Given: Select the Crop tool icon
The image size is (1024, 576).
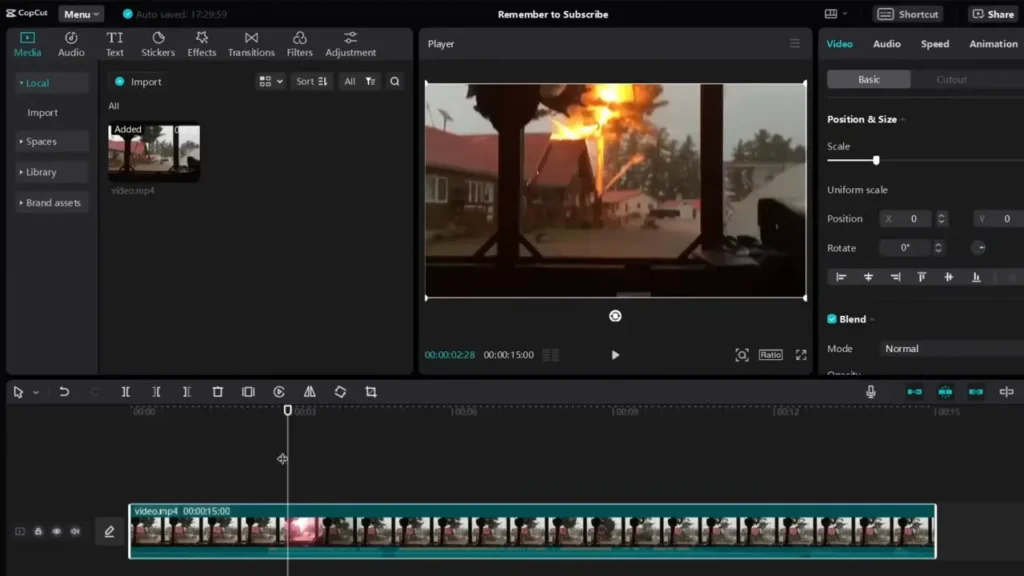Looking at the screenshot, I should (x=371, y=392).
